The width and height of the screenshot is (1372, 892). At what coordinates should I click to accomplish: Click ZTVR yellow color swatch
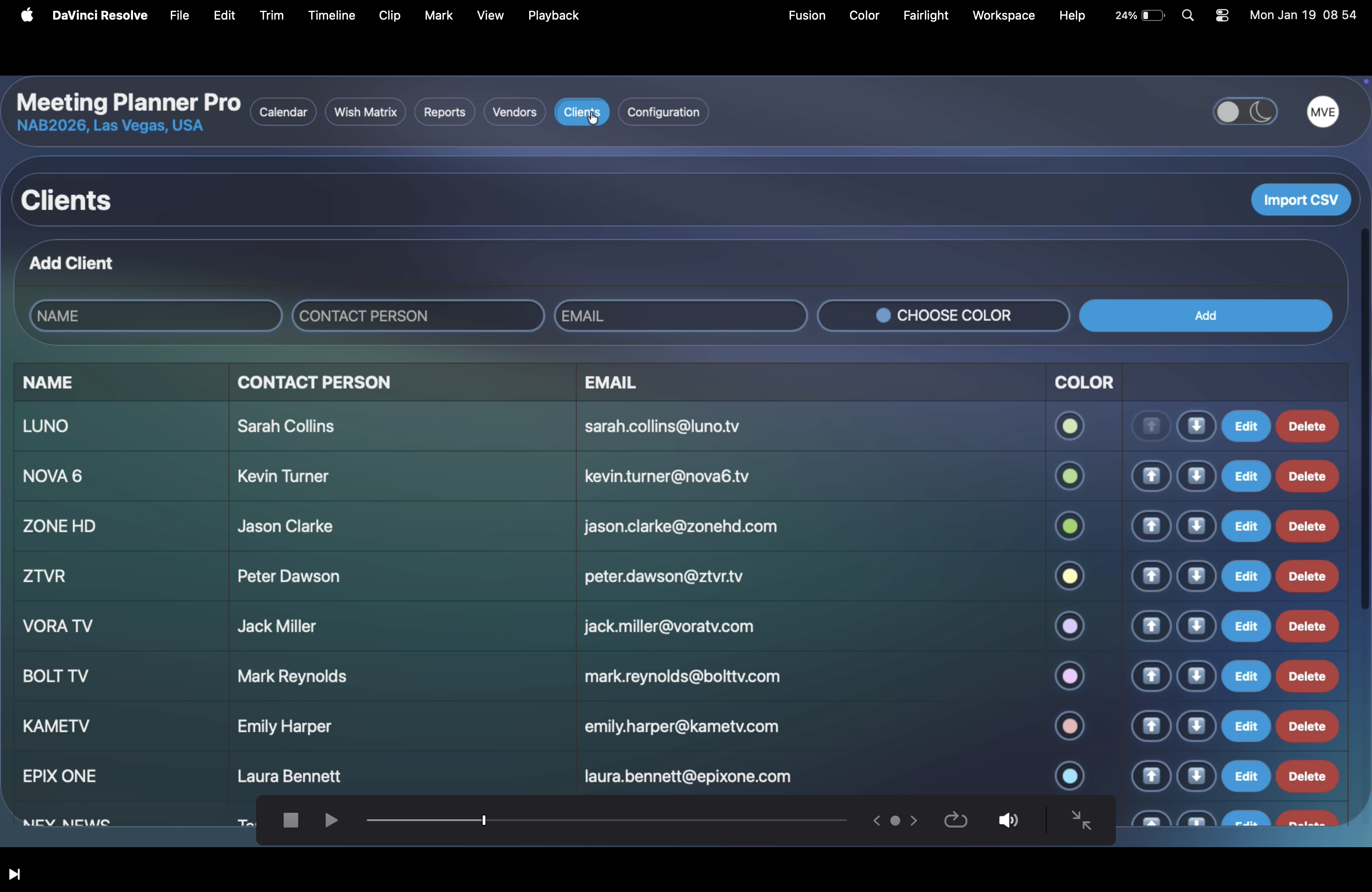point(1070,577)
